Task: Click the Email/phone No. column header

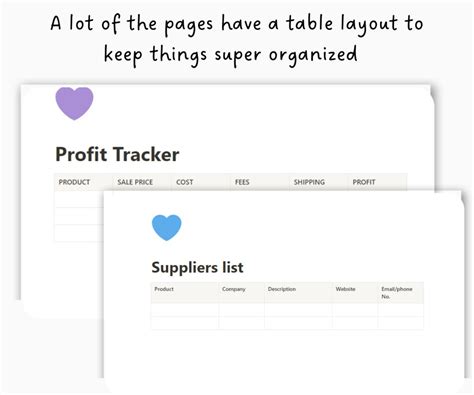Action: pos(397,293)
